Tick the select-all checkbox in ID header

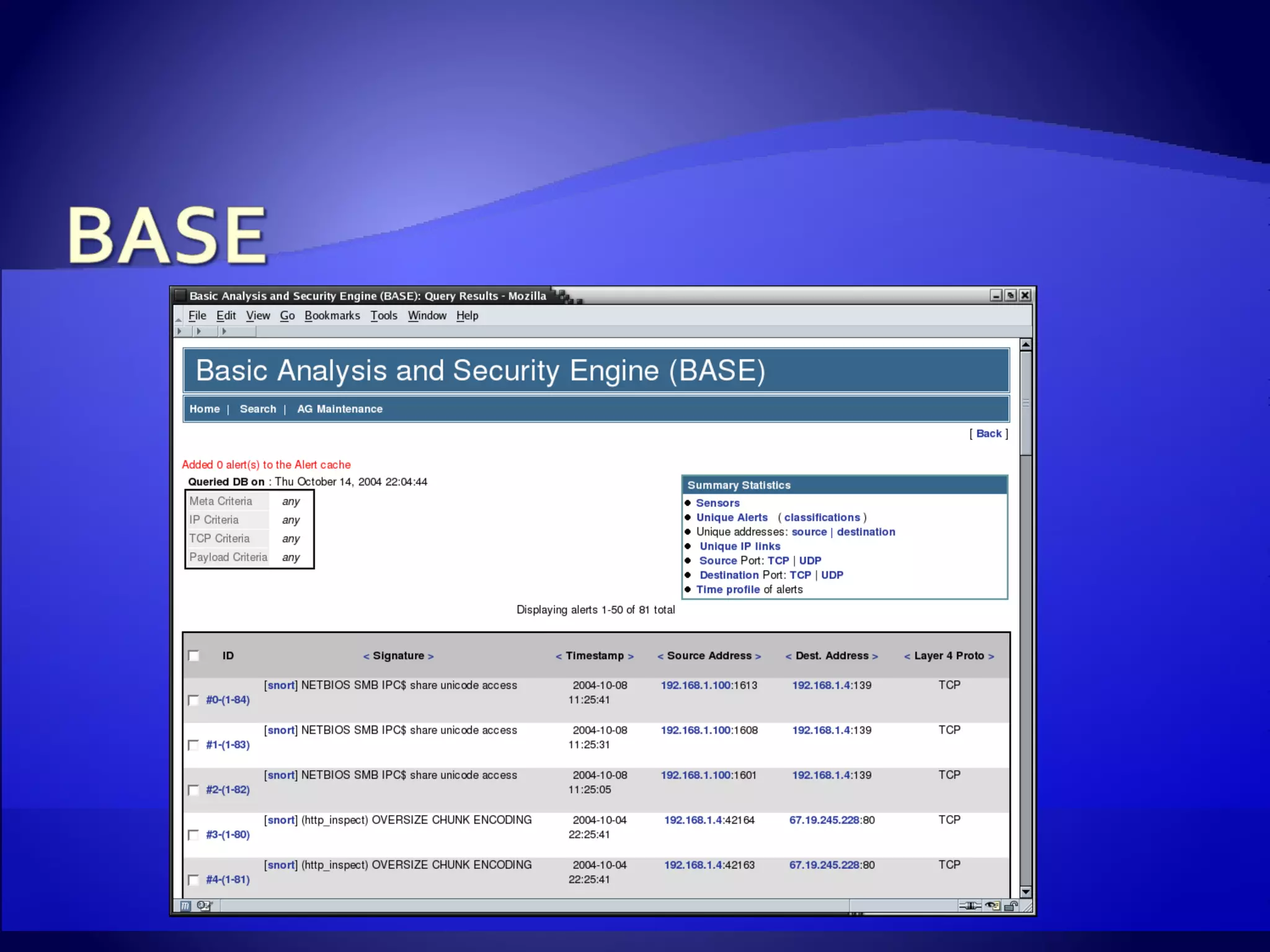point(193,656)
